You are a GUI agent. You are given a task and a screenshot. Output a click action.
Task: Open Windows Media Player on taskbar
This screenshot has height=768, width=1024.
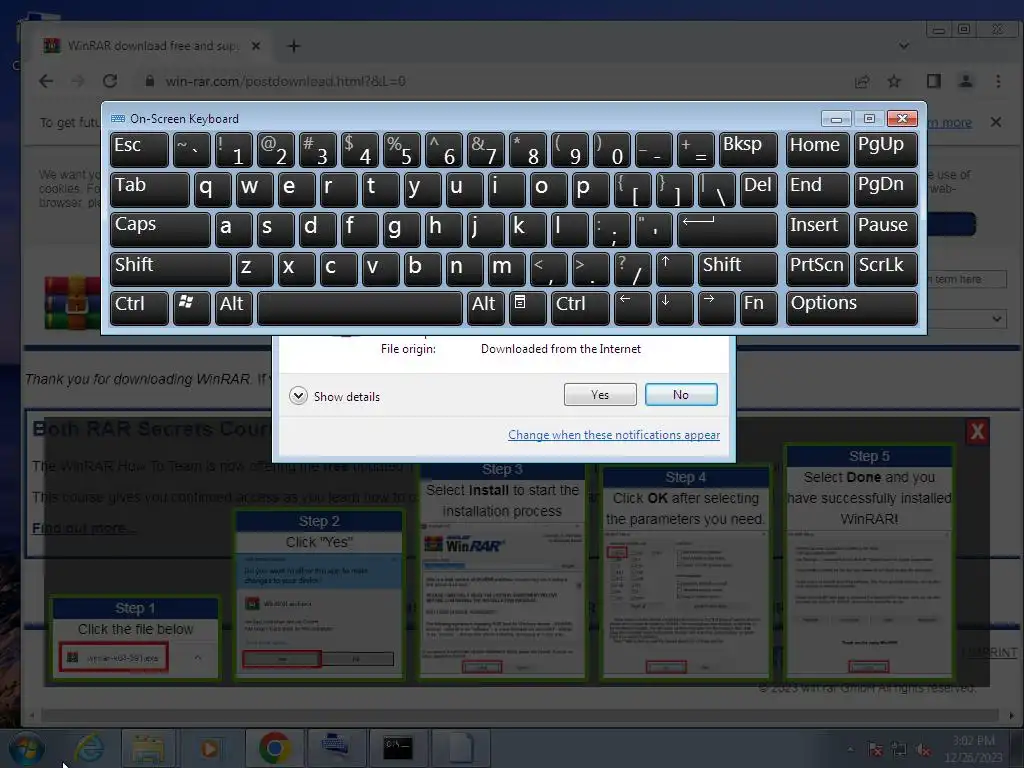[x=209, y=748]
